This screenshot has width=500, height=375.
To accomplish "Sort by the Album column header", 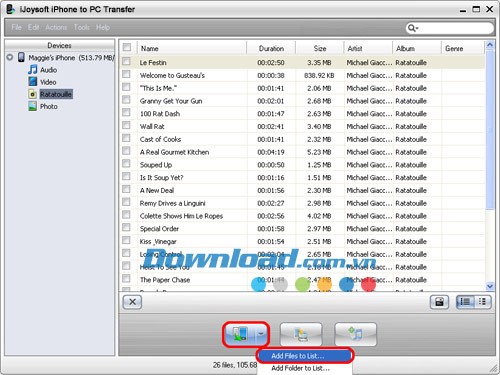I will click(x=417, y=48).
